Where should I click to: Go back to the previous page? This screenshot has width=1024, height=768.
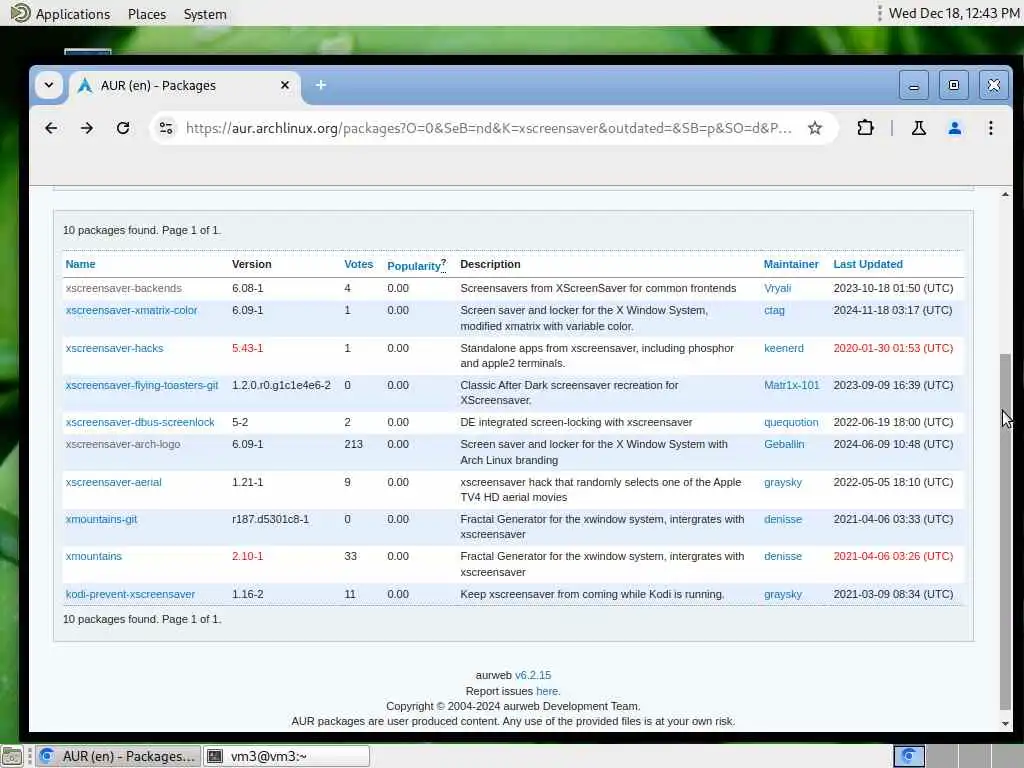(51, 128)
